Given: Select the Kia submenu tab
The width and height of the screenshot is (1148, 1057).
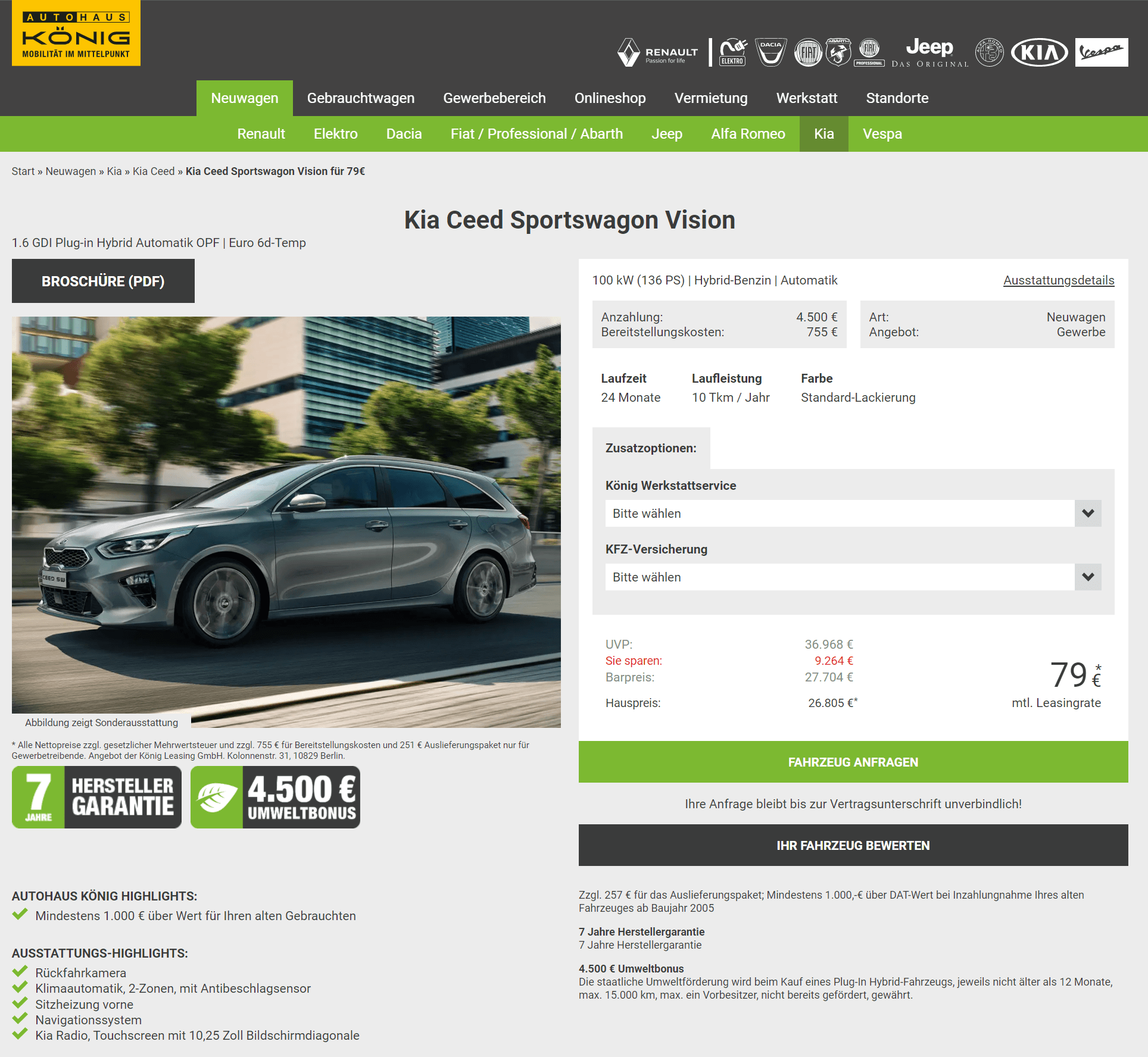Looking at the screenshot, I should pos(824,134).
